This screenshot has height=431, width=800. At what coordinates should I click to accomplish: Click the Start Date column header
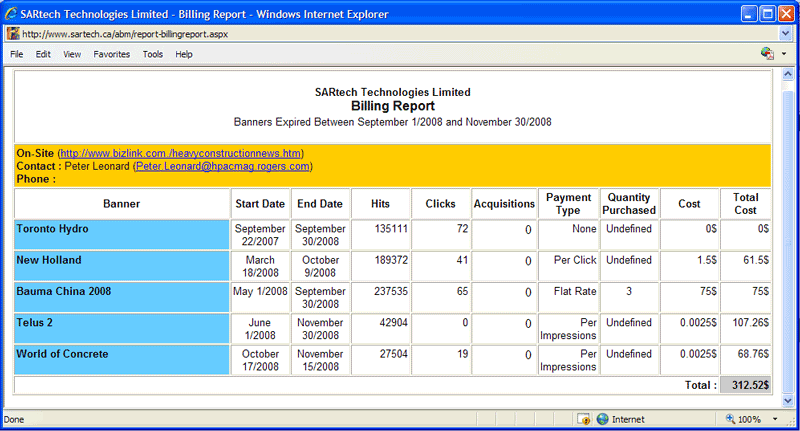coord(260,204)
